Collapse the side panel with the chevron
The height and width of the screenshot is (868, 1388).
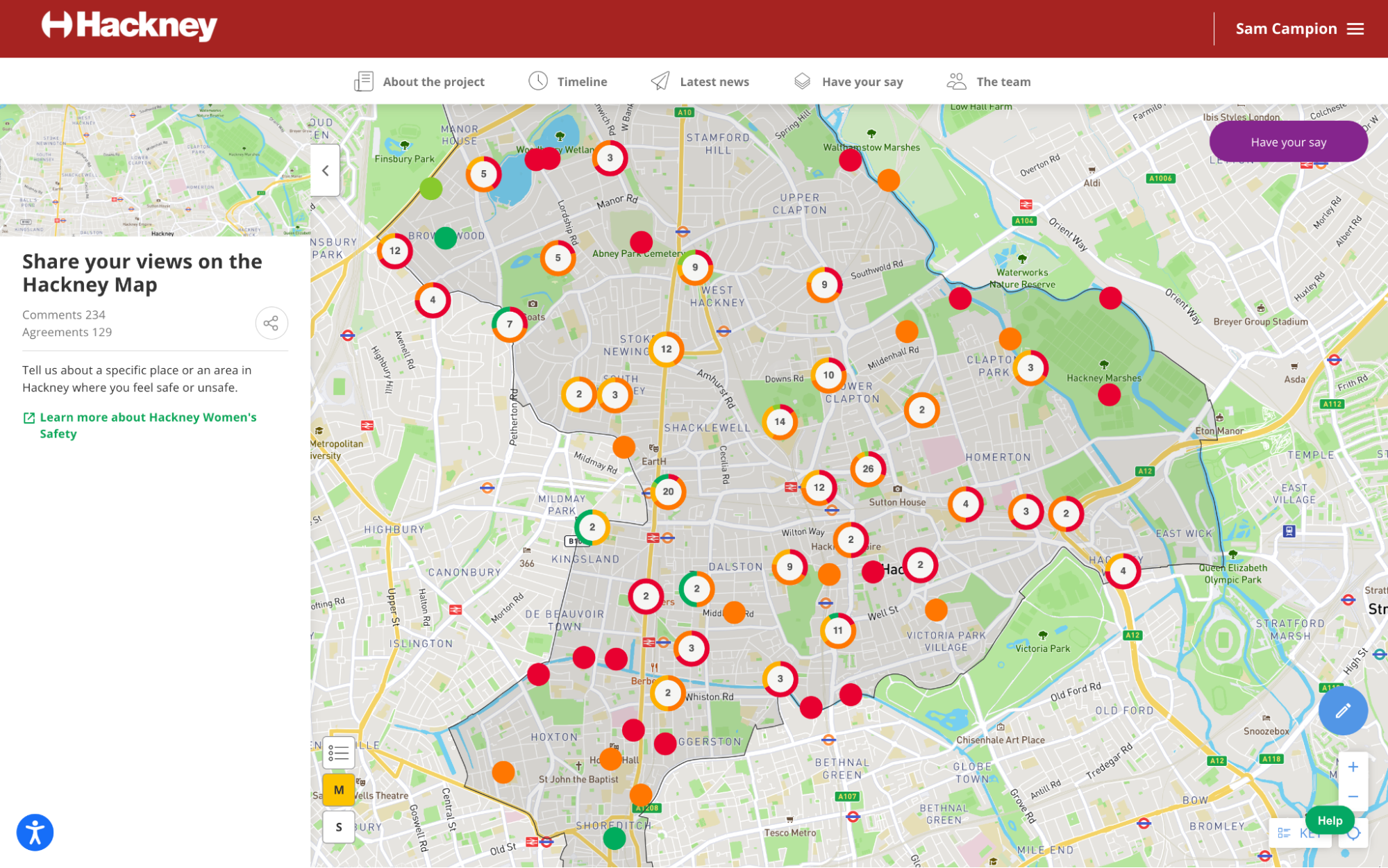point(325,170)
